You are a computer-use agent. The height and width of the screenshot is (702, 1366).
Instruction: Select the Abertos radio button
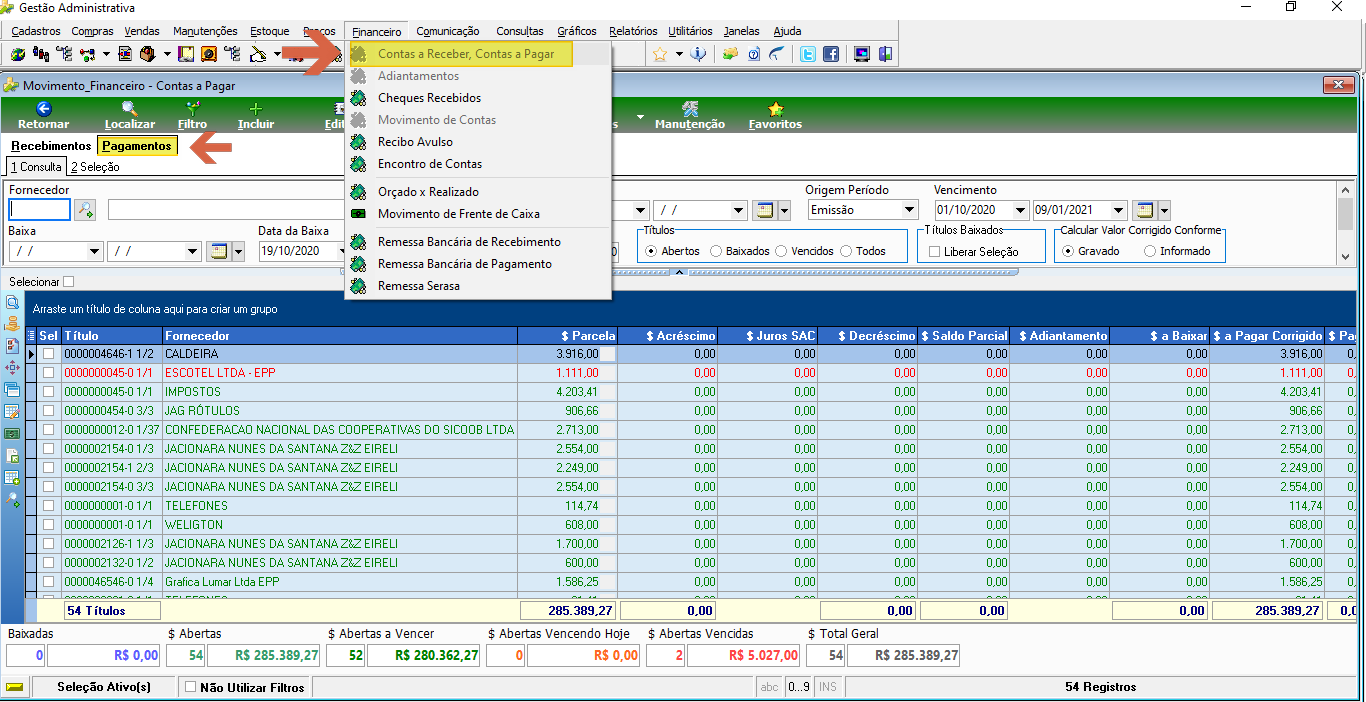(651, 251)
